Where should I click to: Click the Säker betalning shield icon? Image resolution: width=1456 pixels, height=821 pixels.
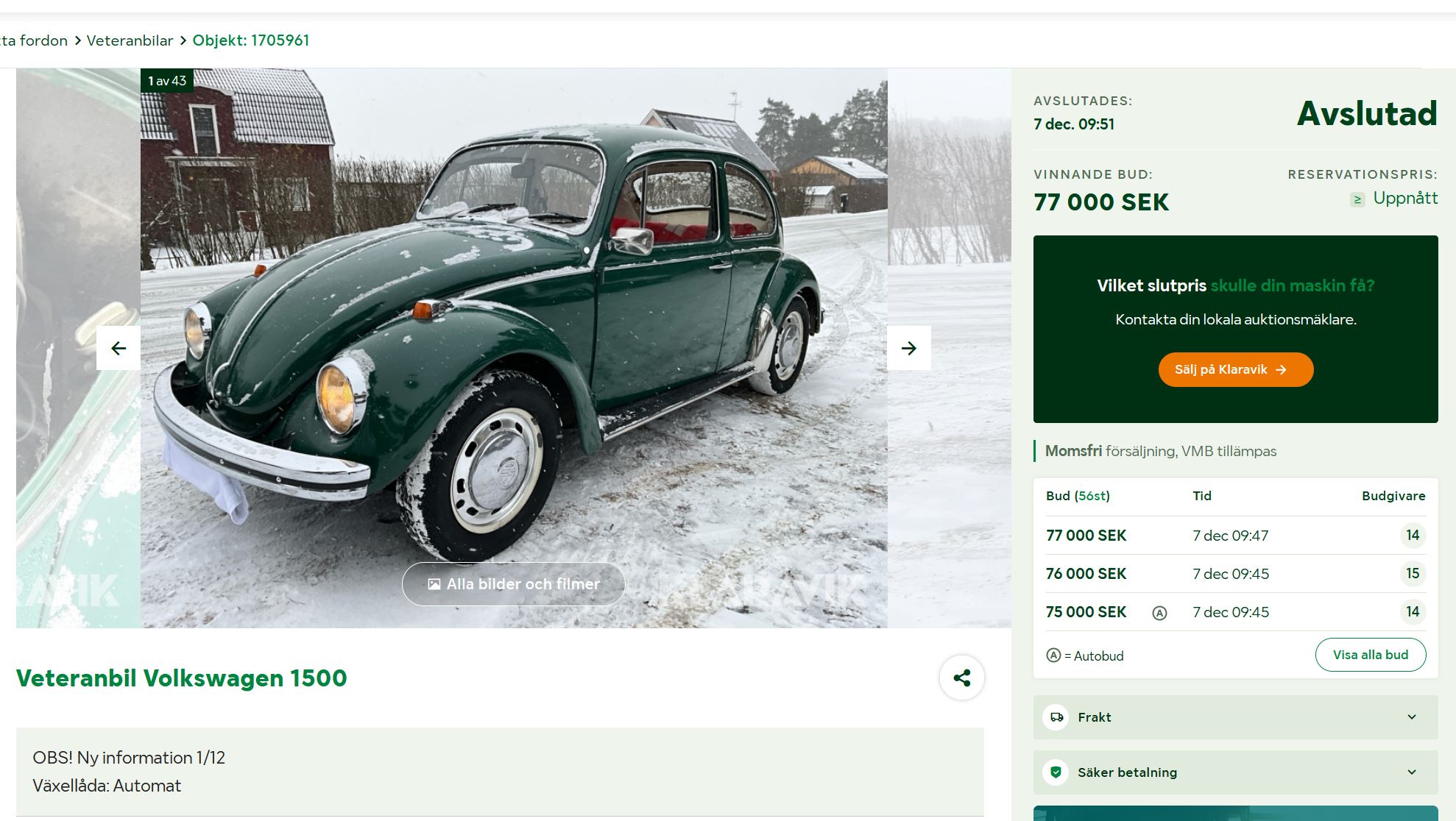pyautogui.click(x=1056, y=772)
